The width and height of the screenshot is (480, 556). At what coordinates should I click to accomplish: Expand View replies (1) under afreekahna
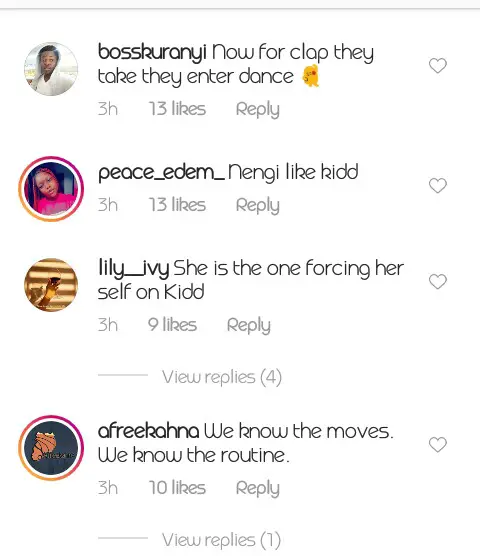tap(222, 540)
